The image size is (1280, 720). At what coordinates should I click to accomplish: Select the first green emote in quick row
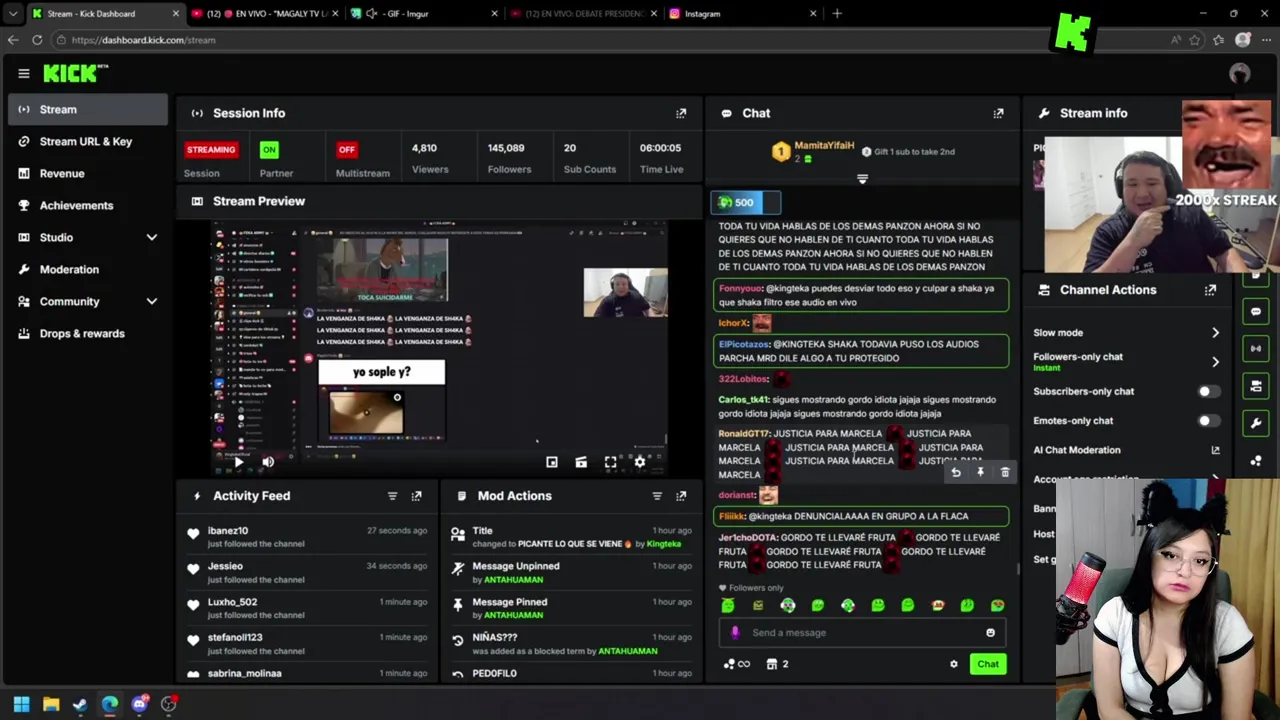pos(728,606)
